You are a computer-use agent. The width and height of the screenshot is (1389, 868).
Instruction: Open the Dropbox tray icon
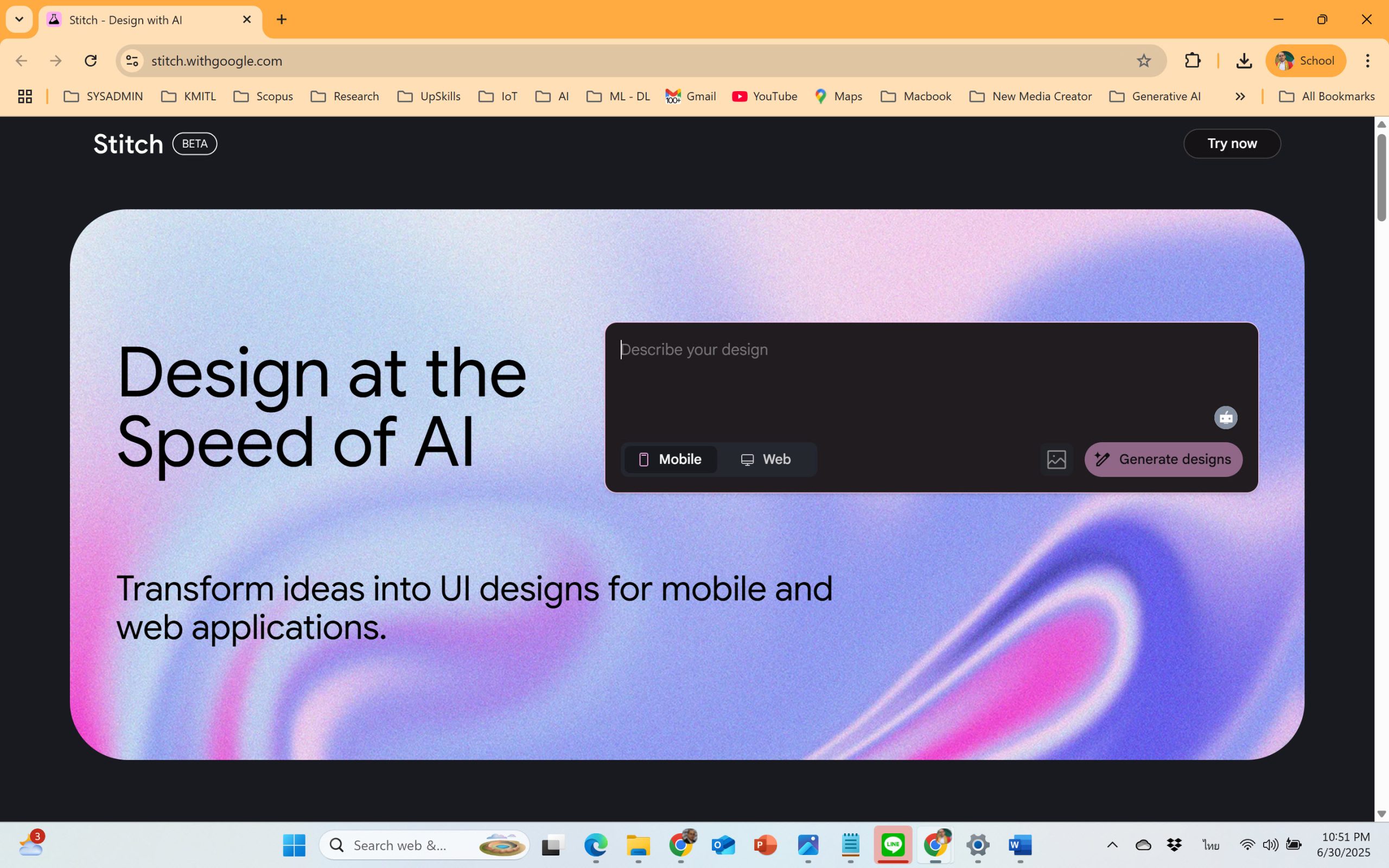(x=1174, y=845)
